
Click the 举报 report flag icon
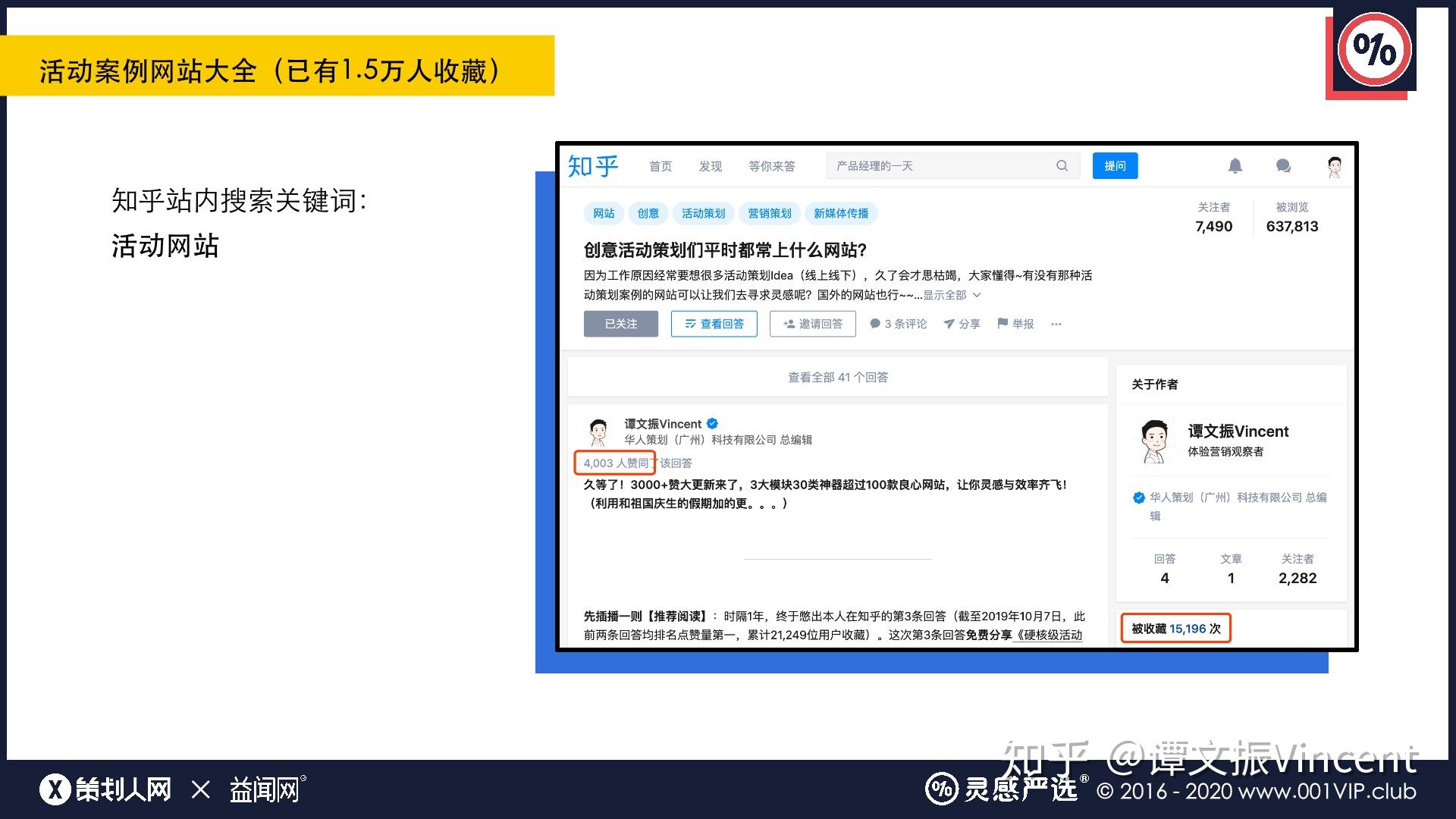click(1003, 324)
